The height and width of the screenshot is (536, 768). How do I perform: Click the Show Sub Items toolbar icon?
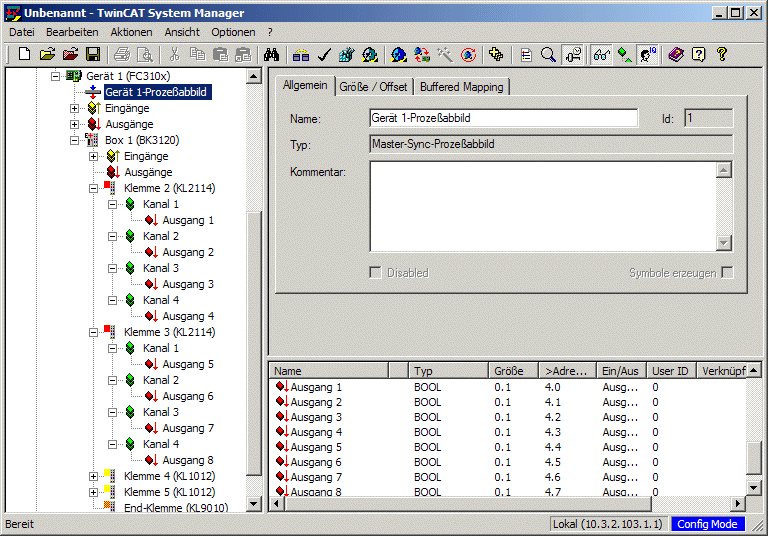tap(624, 54)
